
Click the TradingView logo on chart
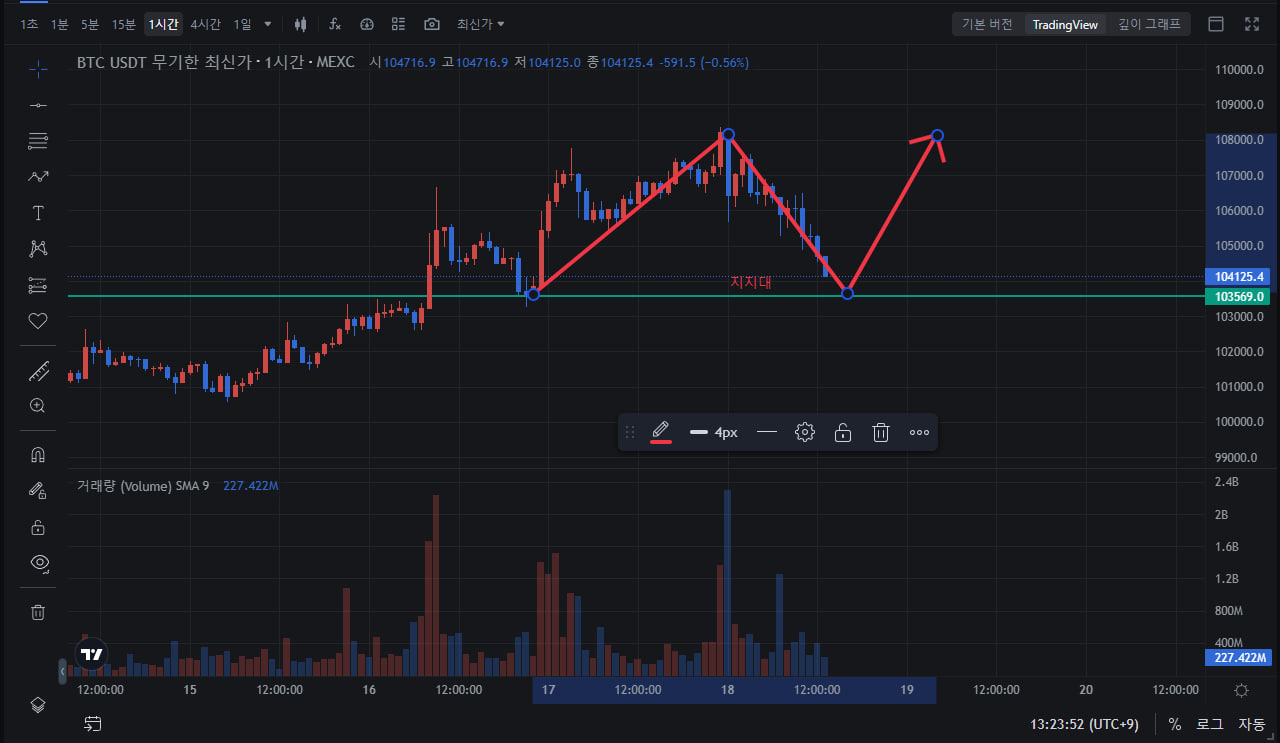pyautogui.click(x=92, y=656)
